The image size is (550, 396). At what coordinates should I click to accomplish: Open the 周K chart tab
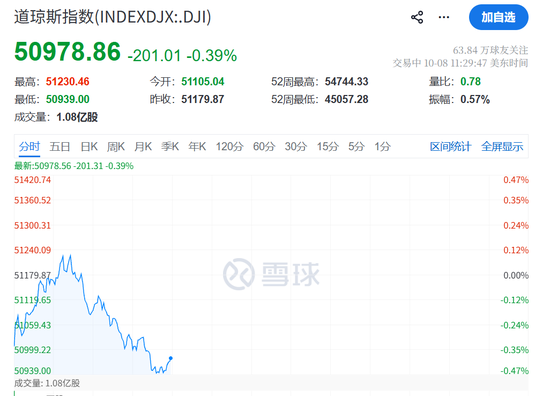[116, 146]
